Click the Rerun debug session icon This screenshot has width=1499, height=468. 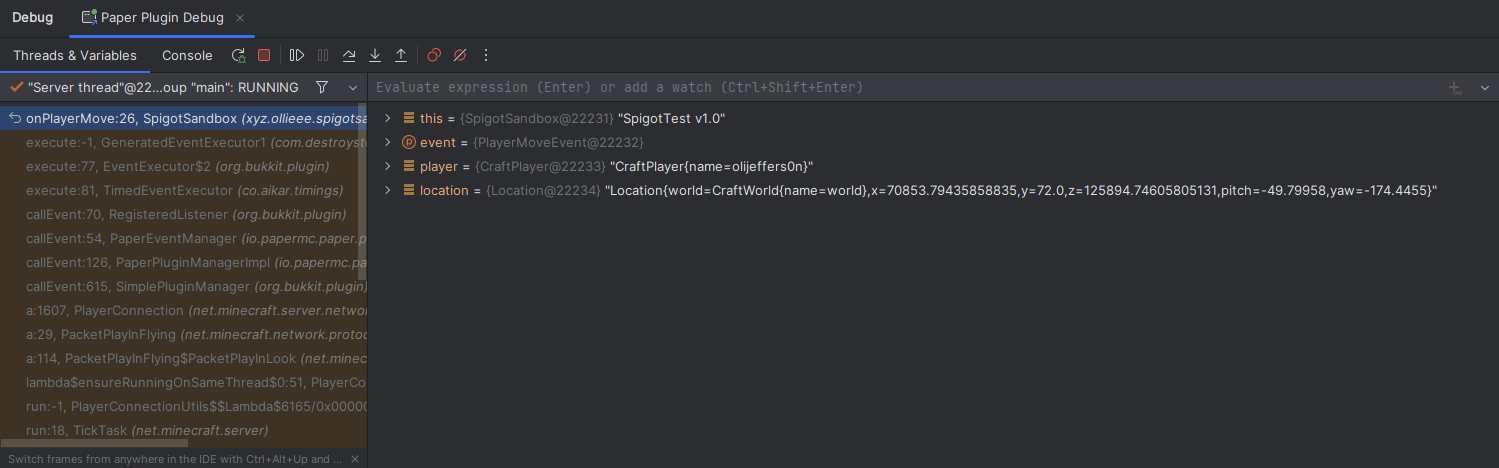point(238,56)
